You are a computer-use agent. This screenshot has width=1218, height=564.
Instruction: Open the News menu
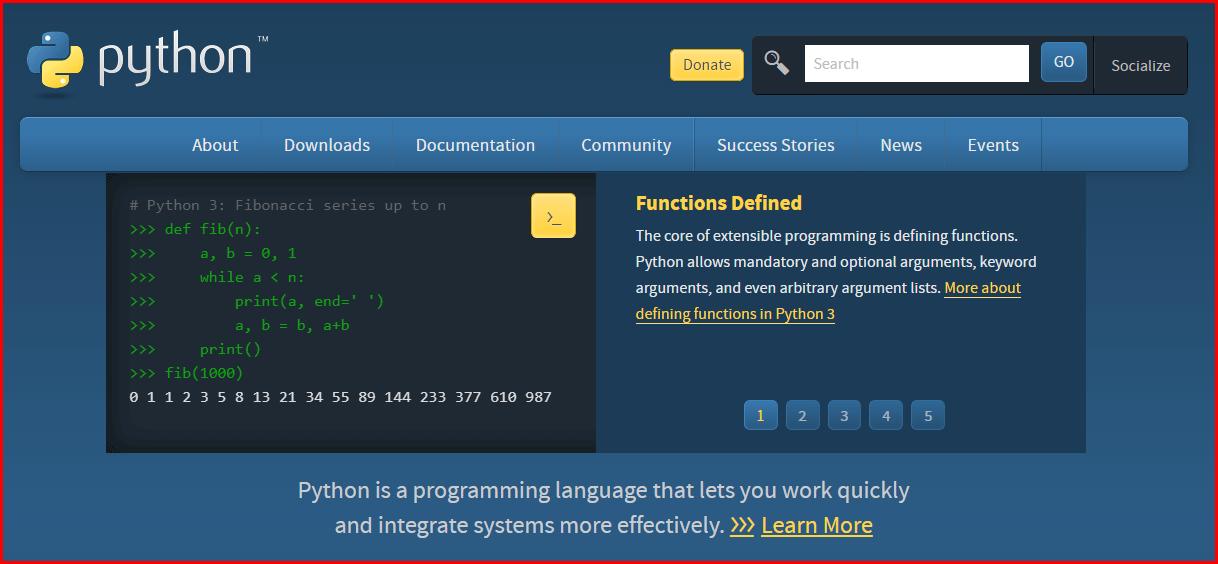pyautogui.click(x=901, y=145)
